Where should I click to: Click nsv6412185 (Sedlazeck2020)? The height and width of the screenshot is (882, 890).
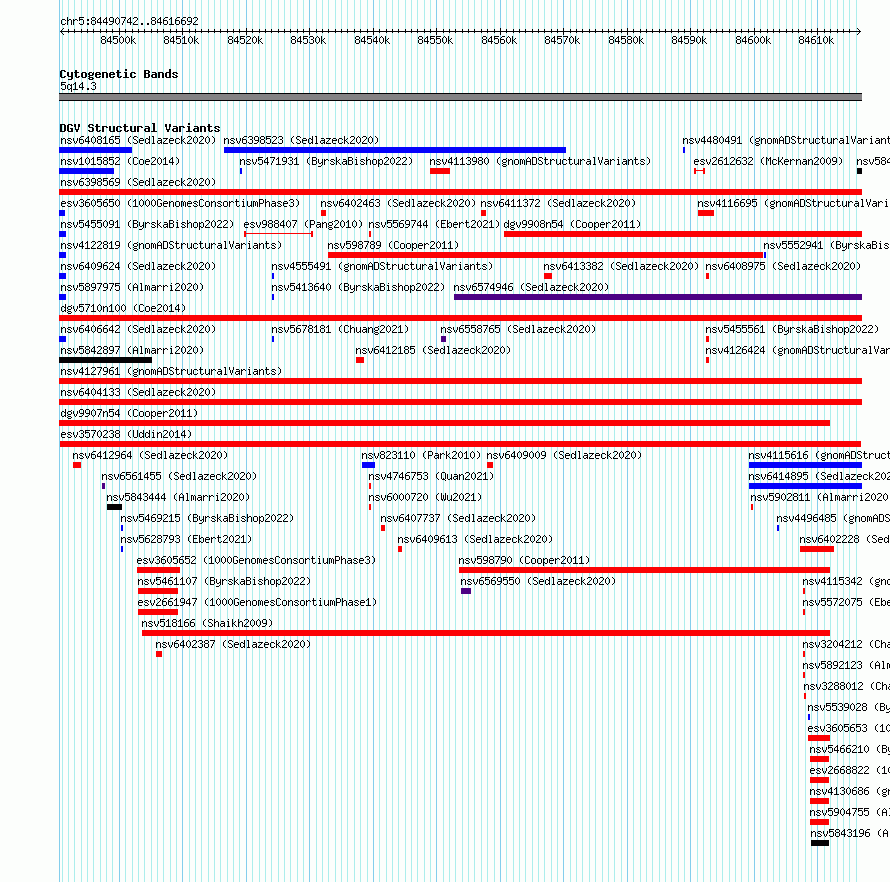pos(433,350)
